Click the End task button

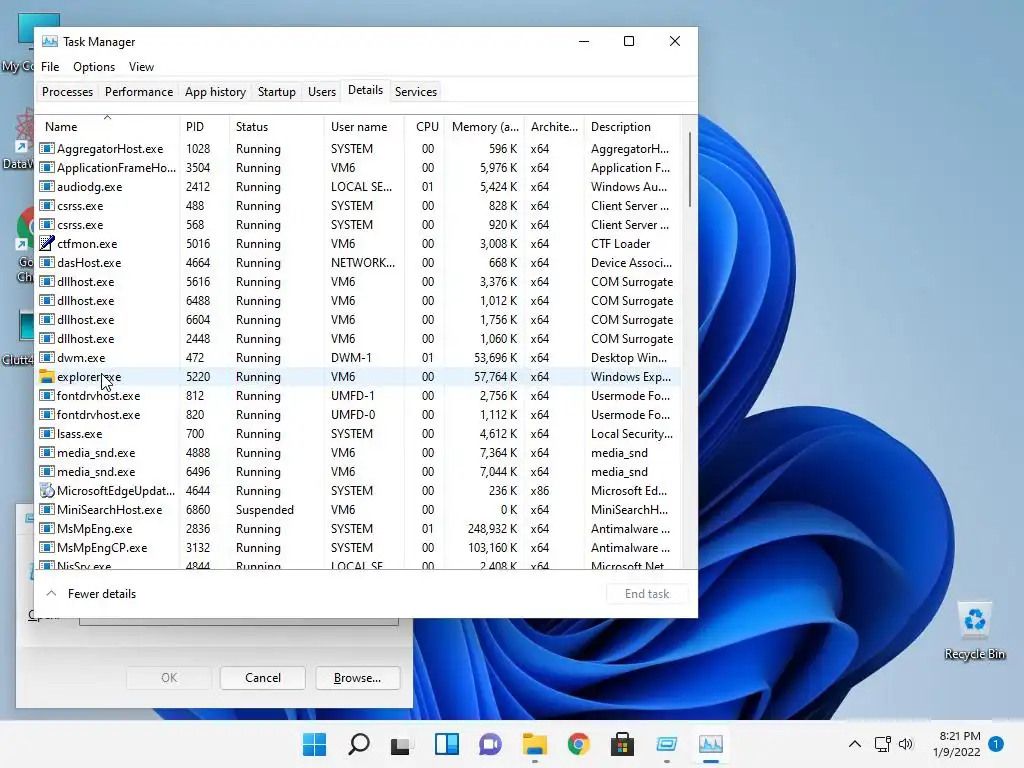pos(647,593)
